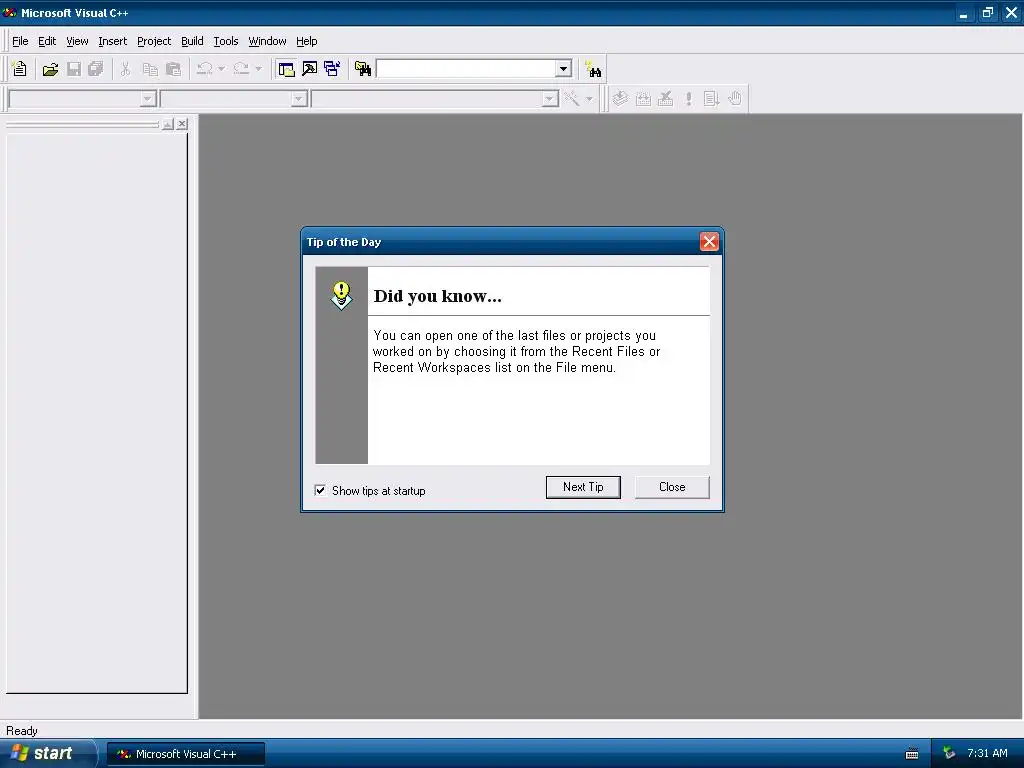Click the Paste clipboard icon
Screen dimensions: 1024x768
pyautogui.click(x=173, y=69)
